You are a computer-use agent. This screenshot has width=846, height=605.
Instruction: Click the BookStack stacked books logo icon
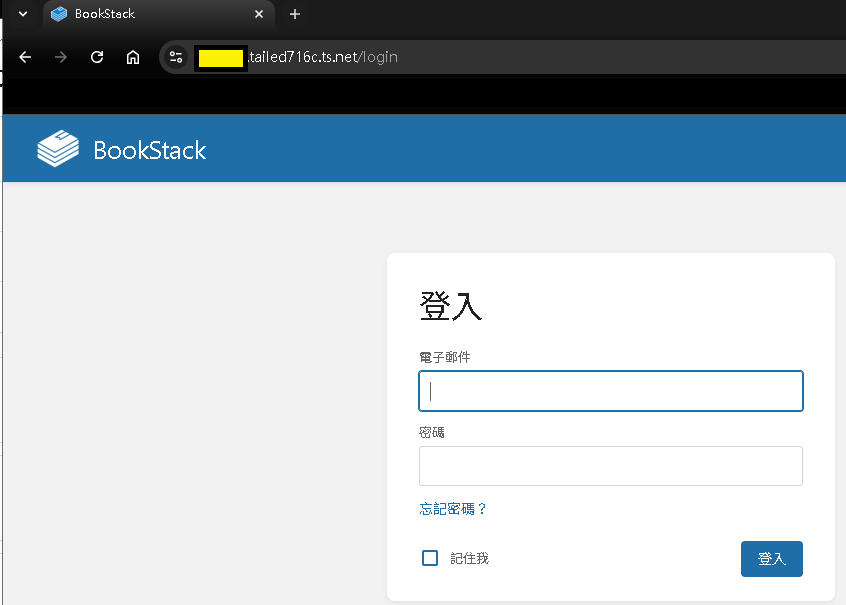(57, 149)
